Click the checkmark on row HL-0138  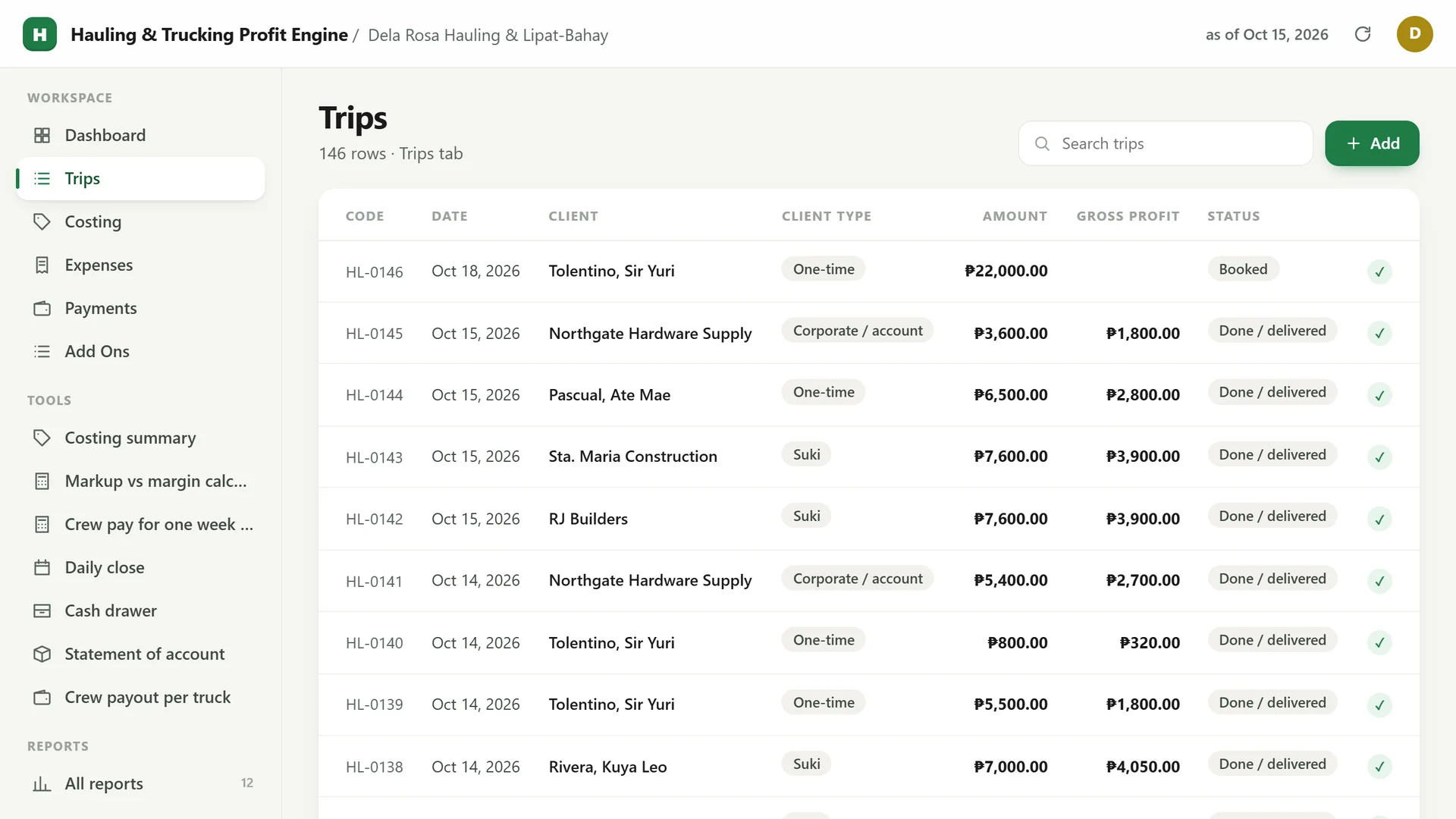click(x=1379, y=767)
